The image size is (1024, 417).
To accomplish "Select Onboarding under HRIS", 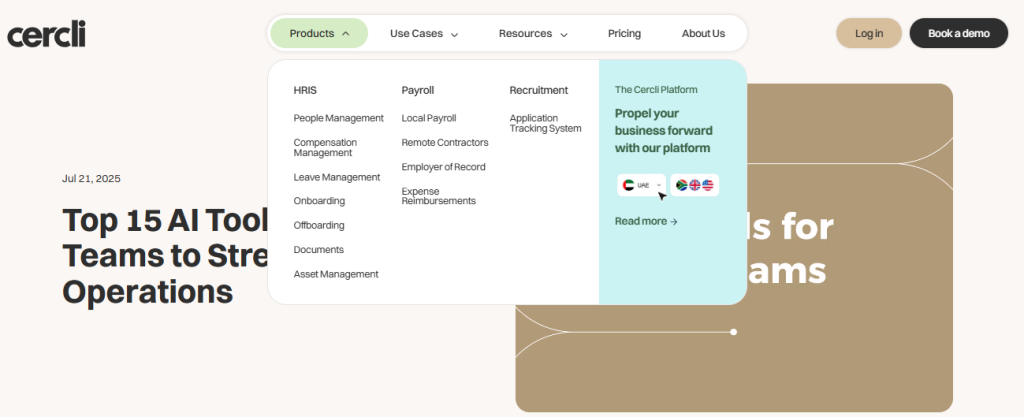I will click(319, 201).
